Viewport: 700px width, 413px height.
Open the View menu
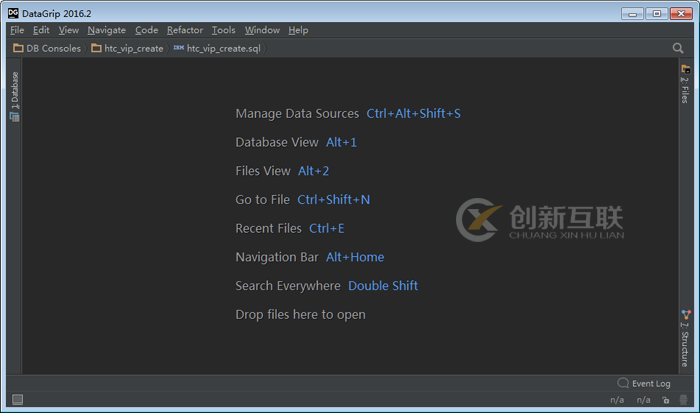[69, 30]
